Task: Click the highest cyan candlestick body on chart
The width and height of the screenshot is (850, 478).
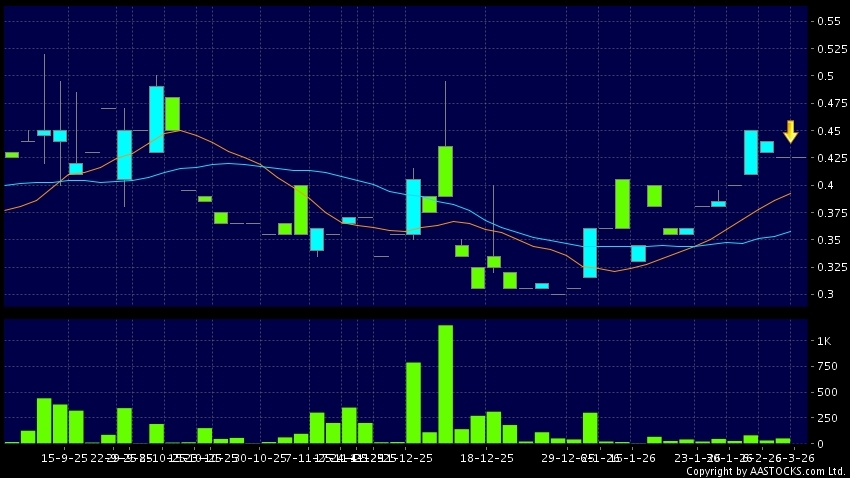Action: (156, 119)
